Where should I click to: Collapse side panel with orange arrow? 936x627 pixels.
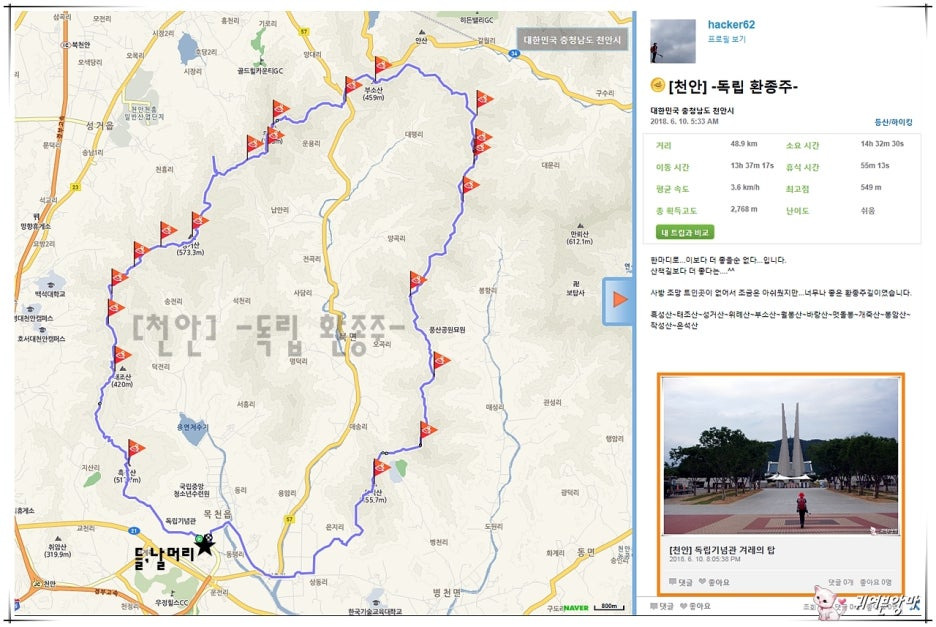618,300
